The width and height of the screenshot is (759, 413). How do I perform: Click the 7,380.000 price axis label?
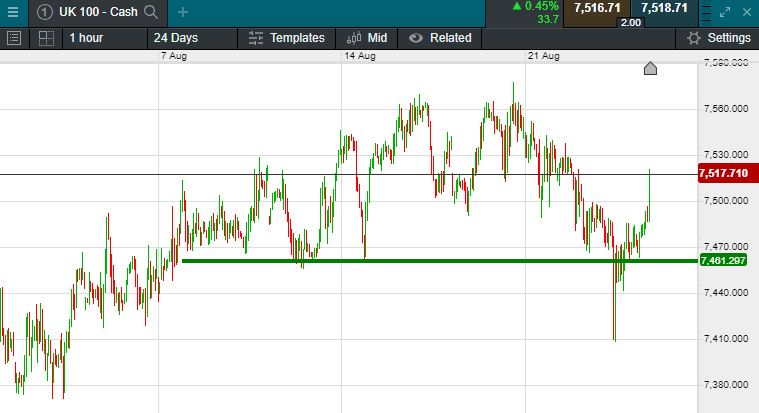point(726,384)
